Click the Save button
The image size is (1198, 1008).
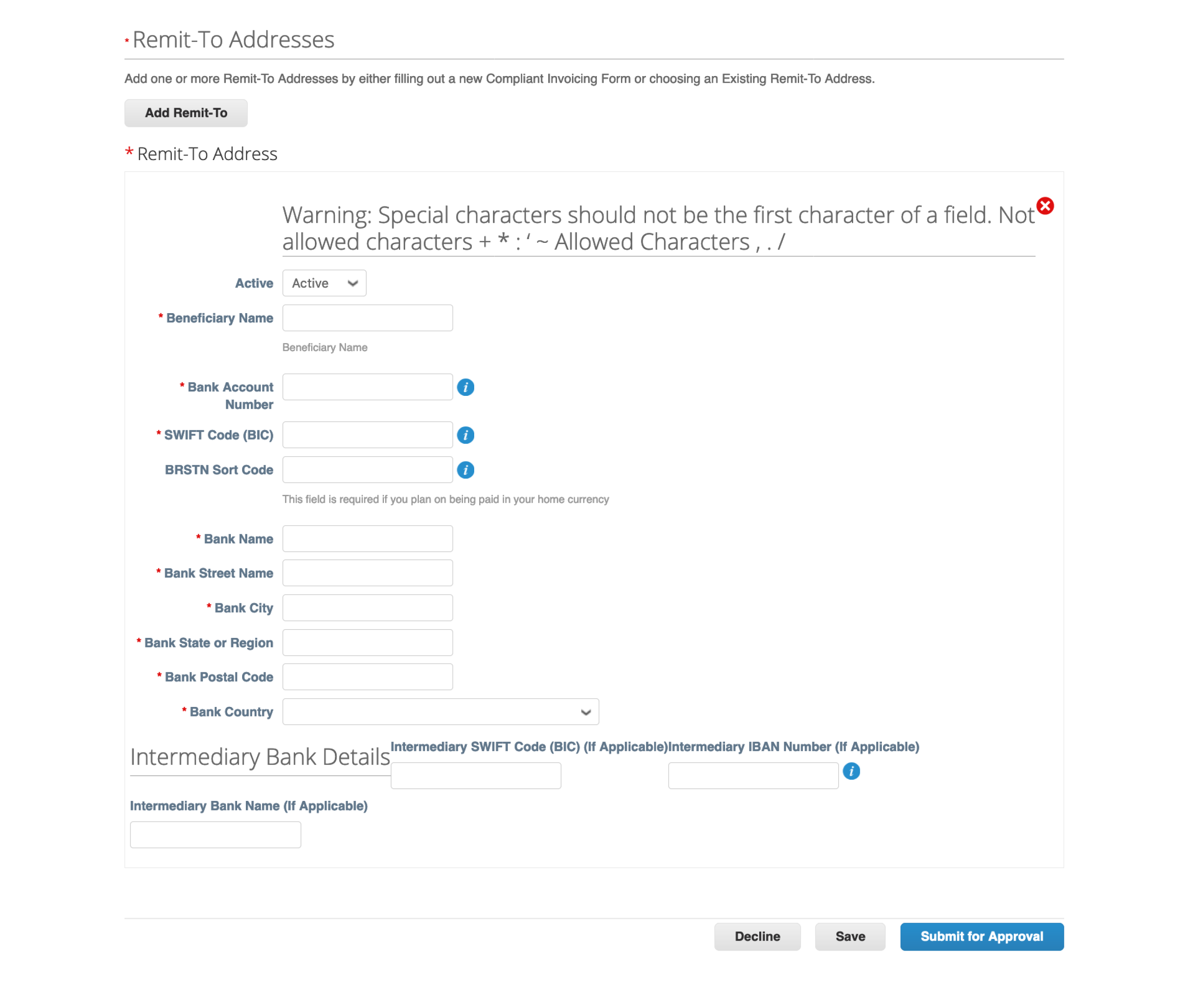[x=848, y=936]
